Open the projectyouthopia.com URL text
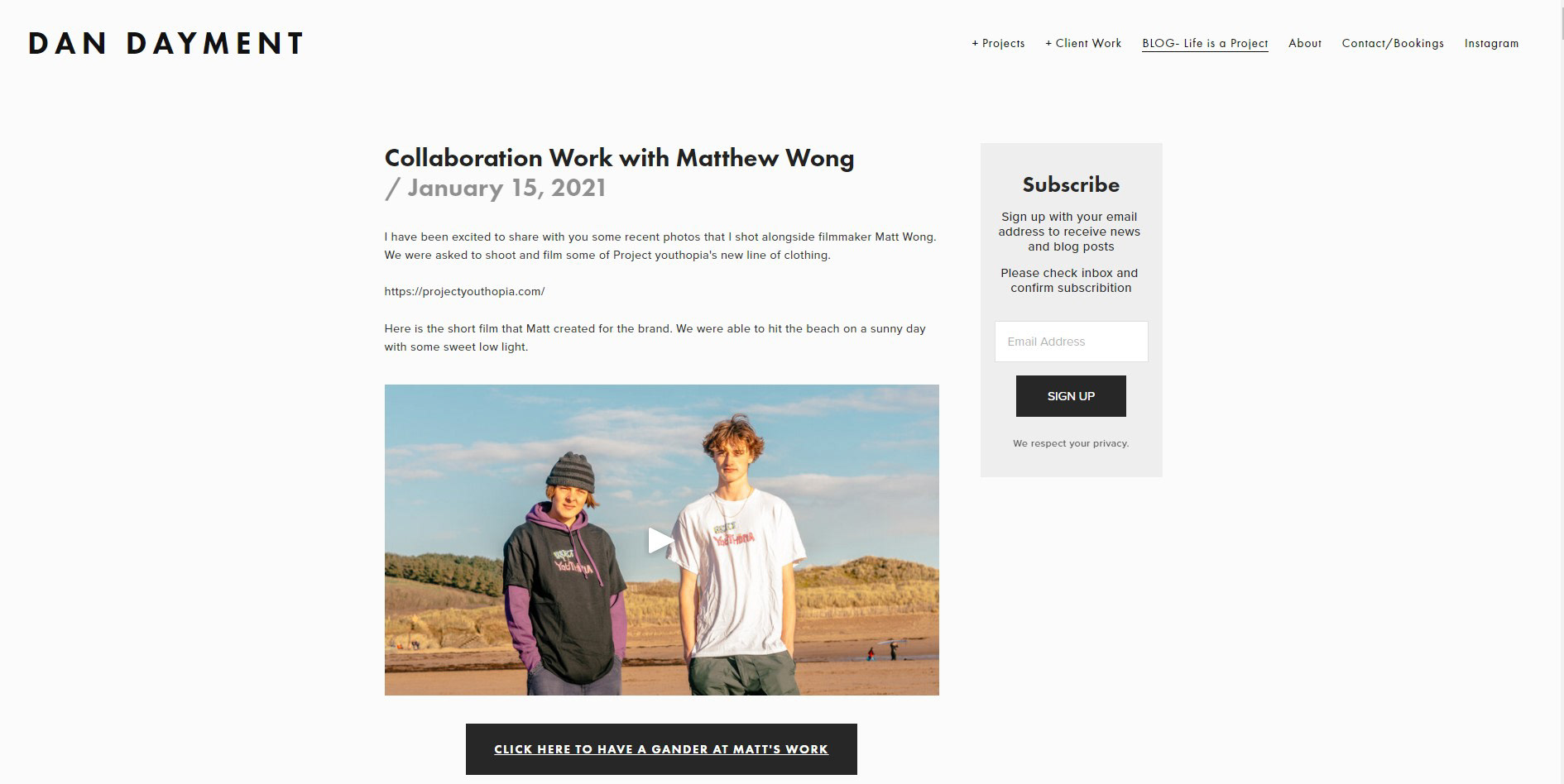 pos(464,291)
